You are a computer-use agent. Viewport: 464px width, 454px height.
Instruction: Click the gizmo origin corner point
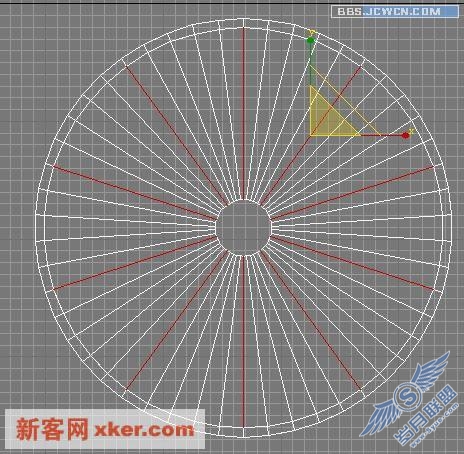pyautogui.click(x=311, y=136)
